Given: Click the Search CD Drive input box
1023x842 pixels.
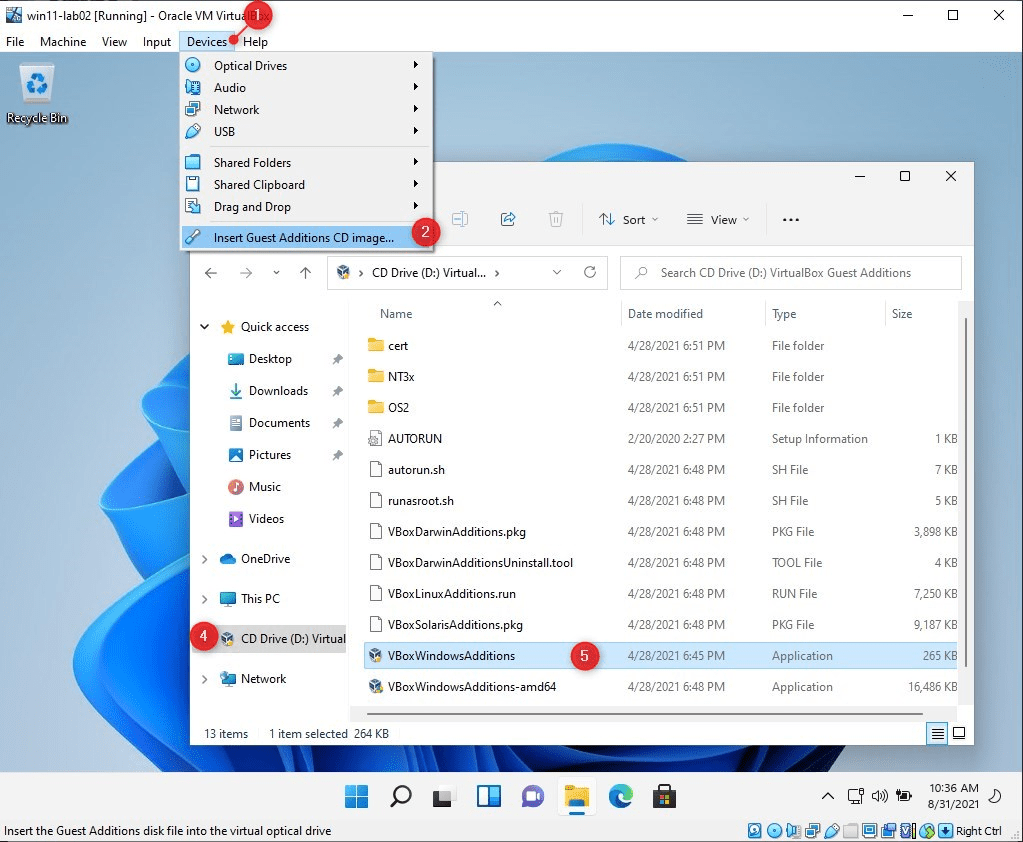Looking at the screenshot, I should click(x=790, y=272).
